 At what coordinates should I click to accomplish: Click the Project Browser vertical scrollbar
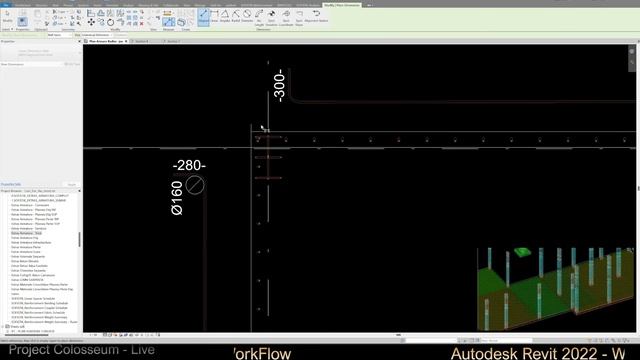click(79, 240)
